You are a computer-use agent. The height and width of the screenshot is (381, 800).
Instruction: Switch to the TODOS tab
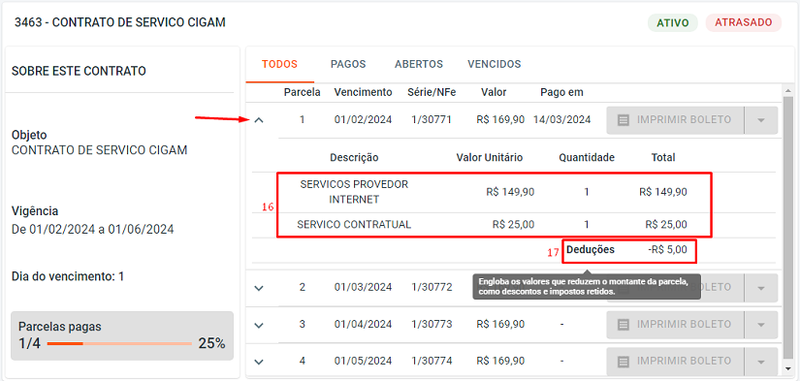click(x=280, y=64)
